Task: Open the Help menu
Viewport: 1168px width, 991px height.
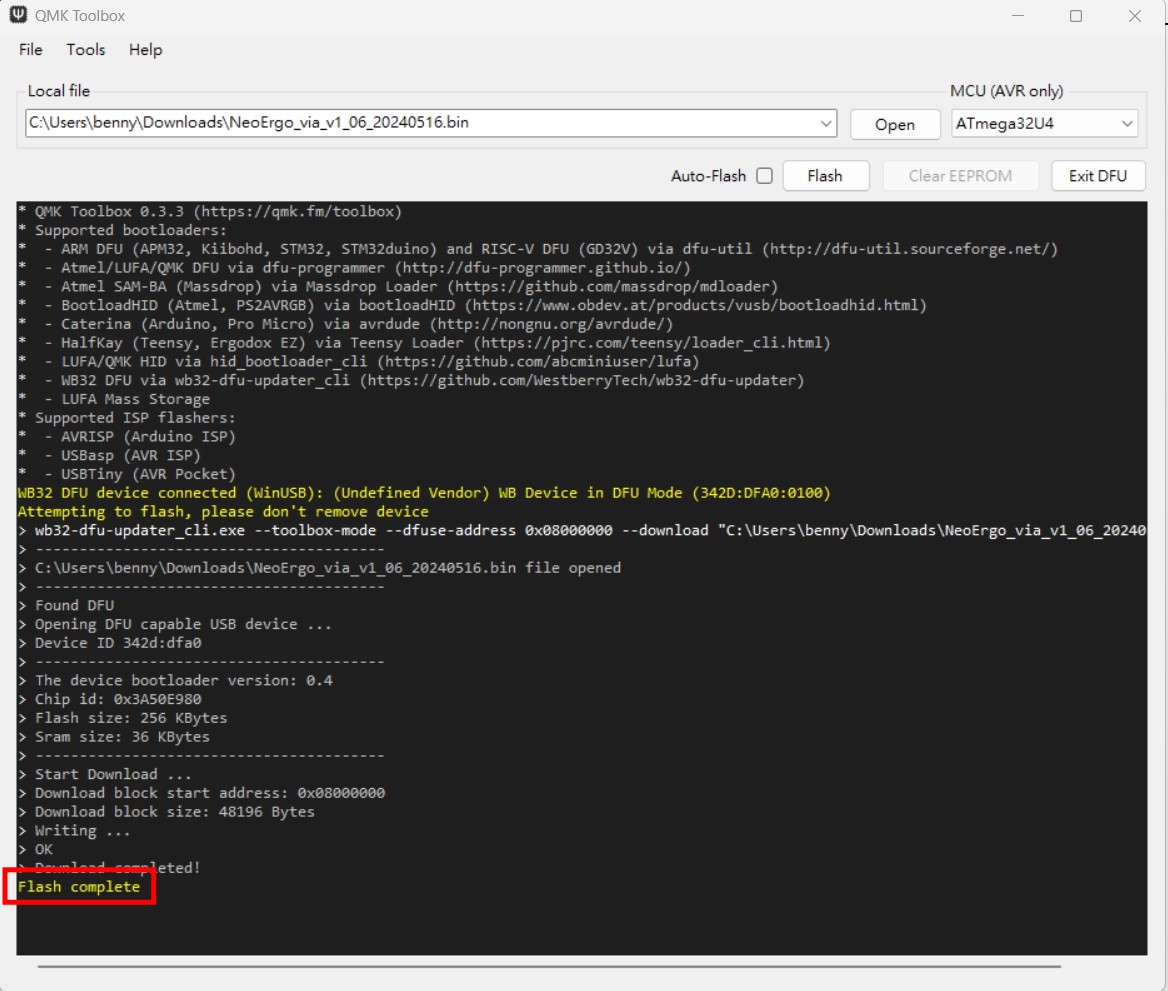Action: pos(145,50)
